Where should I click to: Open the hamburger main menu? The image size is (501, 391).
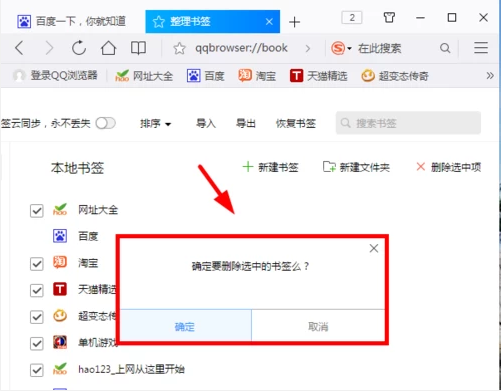[481, 48]
